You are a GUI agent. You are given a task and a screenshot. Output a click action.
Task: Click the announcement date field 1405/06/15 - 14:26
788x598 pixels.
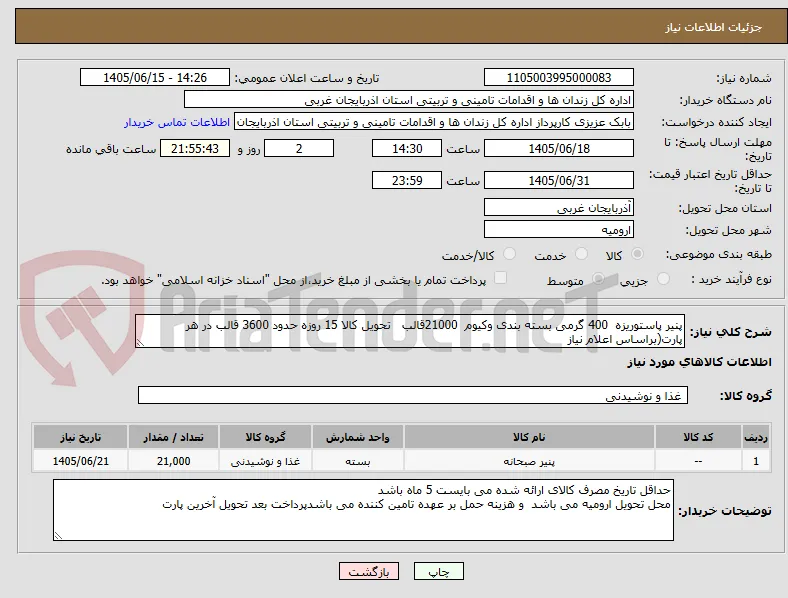point(155,77)
